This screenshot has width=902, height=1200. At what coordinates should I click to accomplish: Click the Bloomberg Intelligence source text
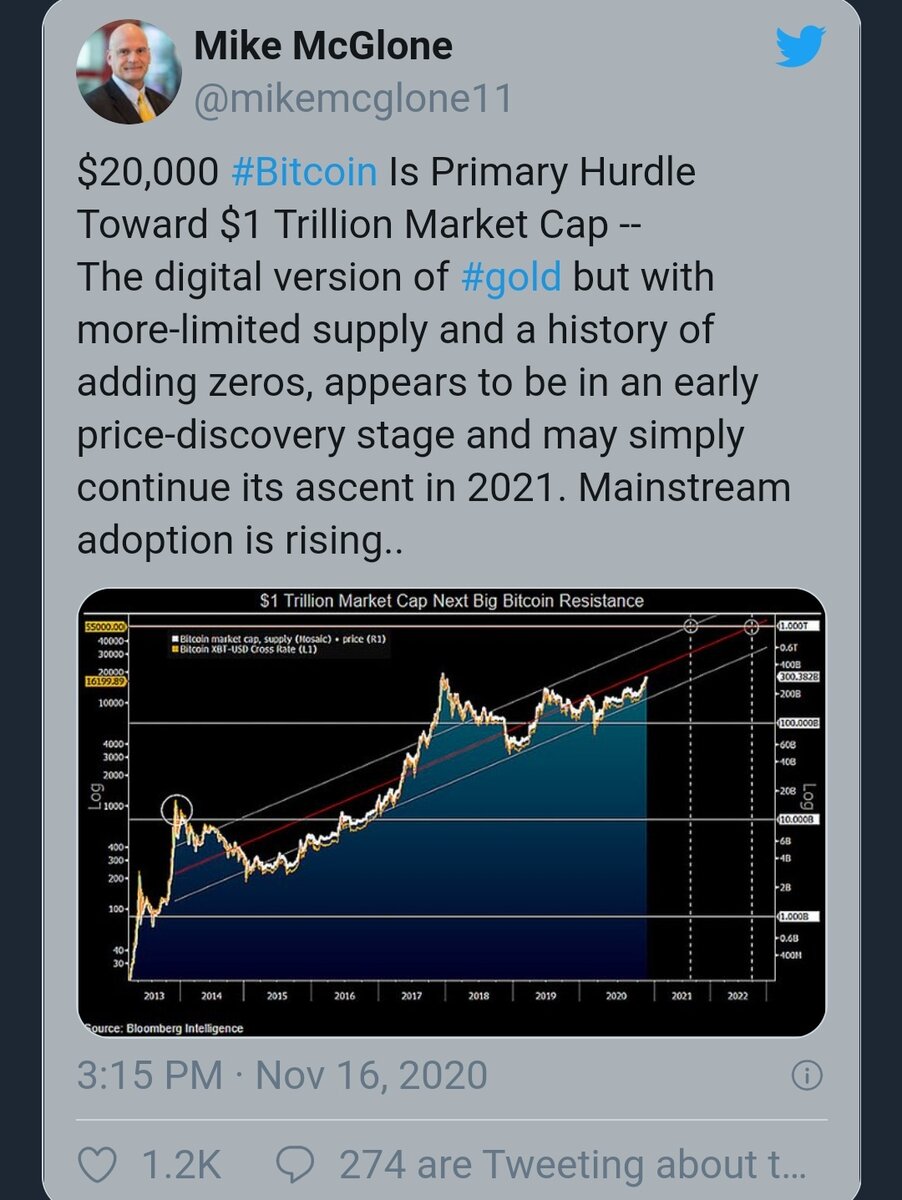tap(161, 1027)
